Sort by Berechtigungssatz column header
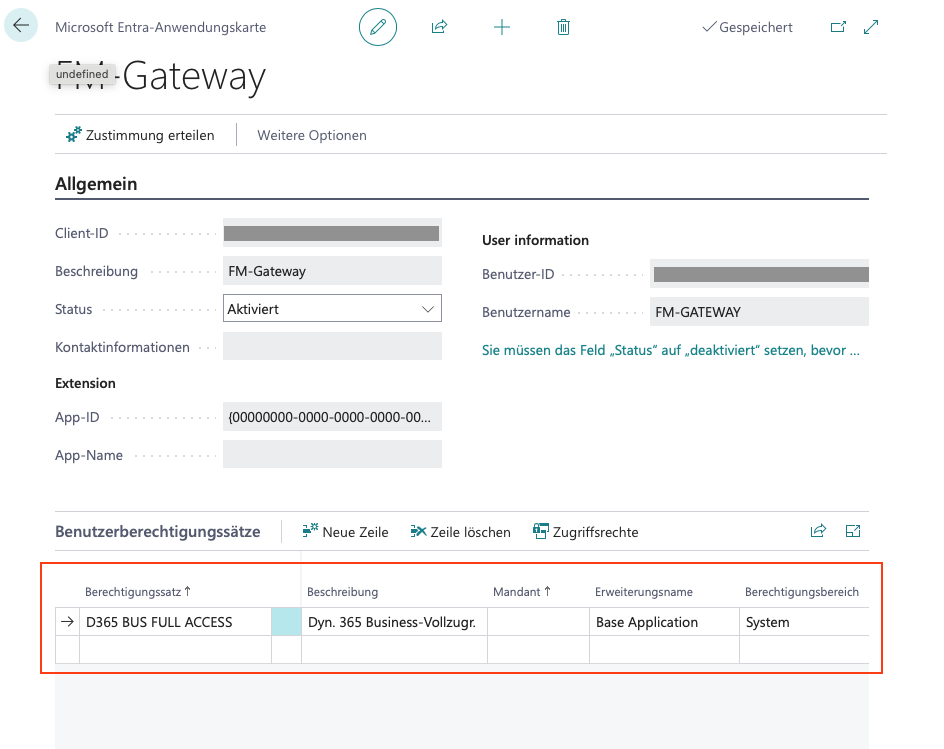Screen dimensions: 944x749 pos(138,592)
